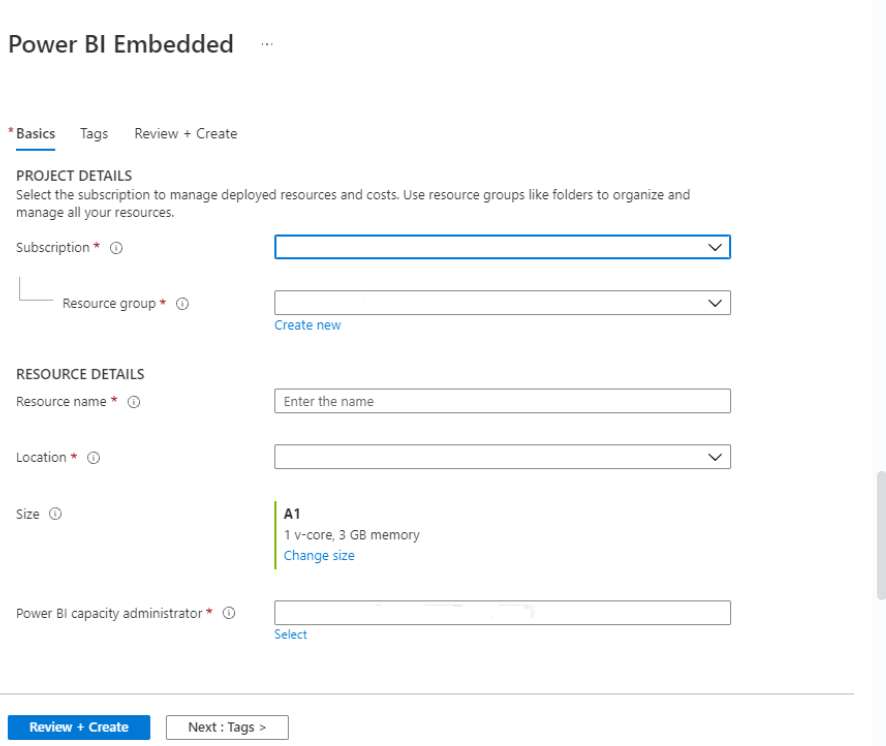Image resolution: width=886 pixels, height=746 pixels.
Task: Click Create new under Resource group
Action: tap(307, 324)
